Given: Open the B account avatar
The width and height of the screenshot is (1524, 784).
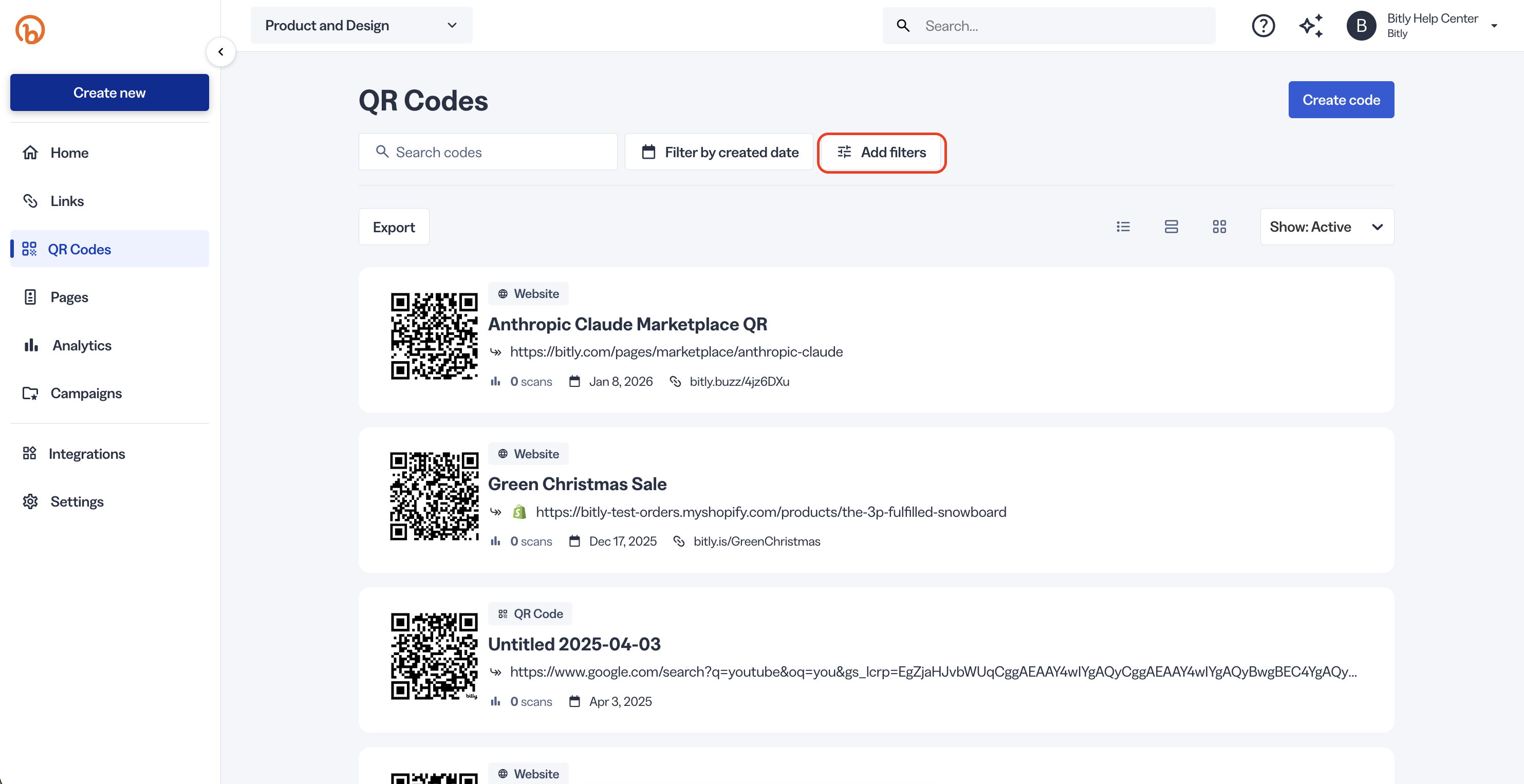Looking at the screenshot, I should tap(1361, 26).
